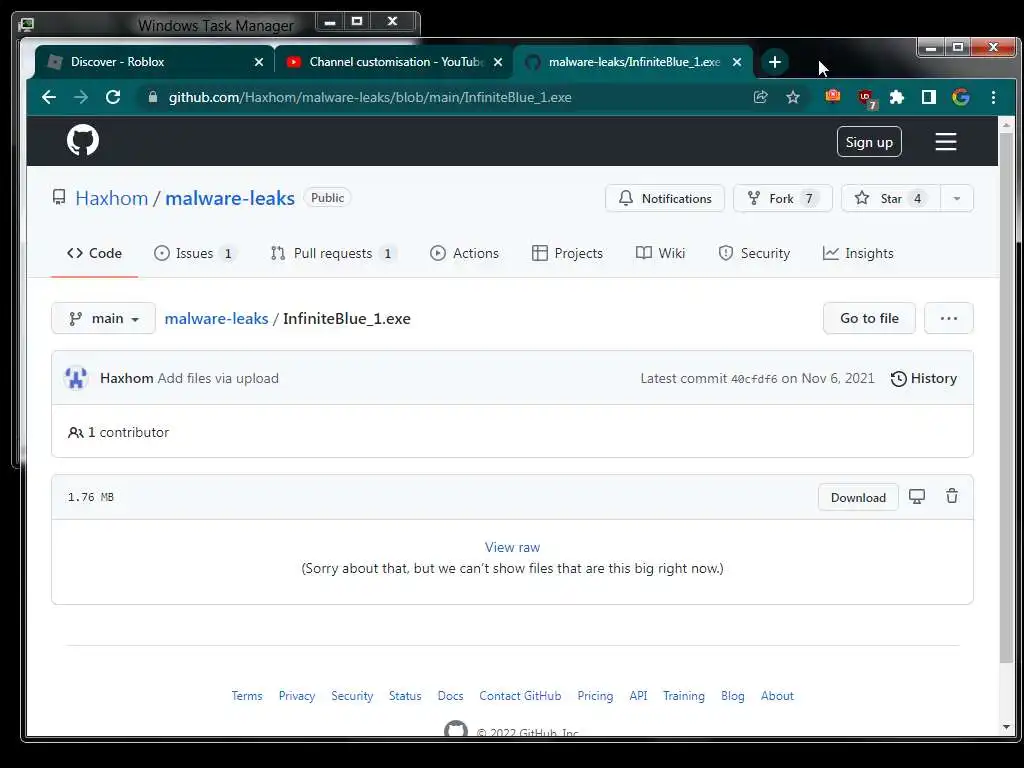This screenshot has width=1024, height=768.
Task: Open the Actions tab
Action: pyautogui.click(x=464, y=253)
